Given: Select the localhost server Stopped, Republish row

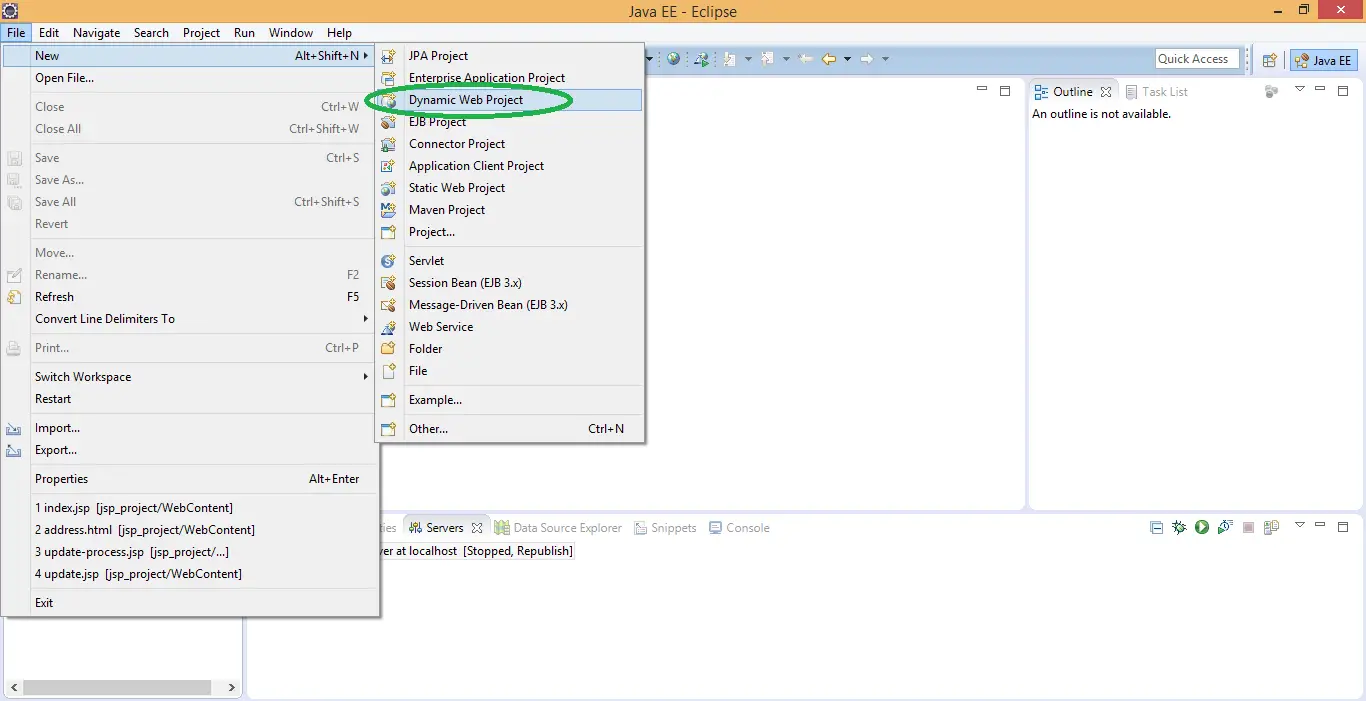Looking at the screenshot, I should click(x=477, y=551).
